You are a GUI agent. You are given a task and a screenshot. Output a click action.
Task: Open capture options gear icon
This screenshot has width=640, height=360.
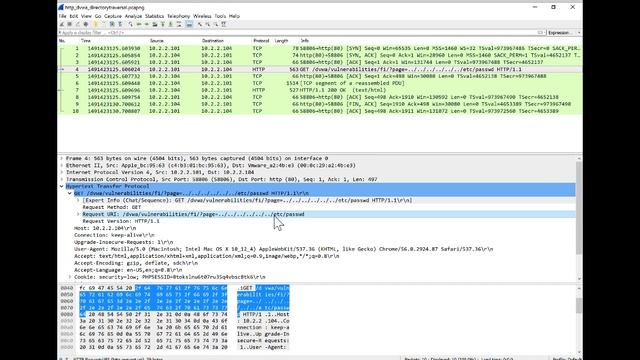click(86, 24)
